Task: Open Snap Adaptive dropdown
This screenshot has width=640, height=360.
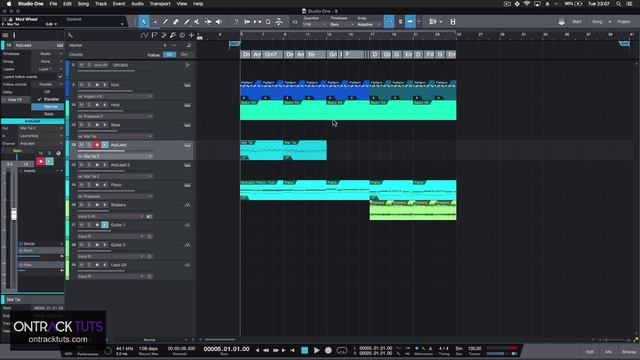Action: [x=369, y=24]
